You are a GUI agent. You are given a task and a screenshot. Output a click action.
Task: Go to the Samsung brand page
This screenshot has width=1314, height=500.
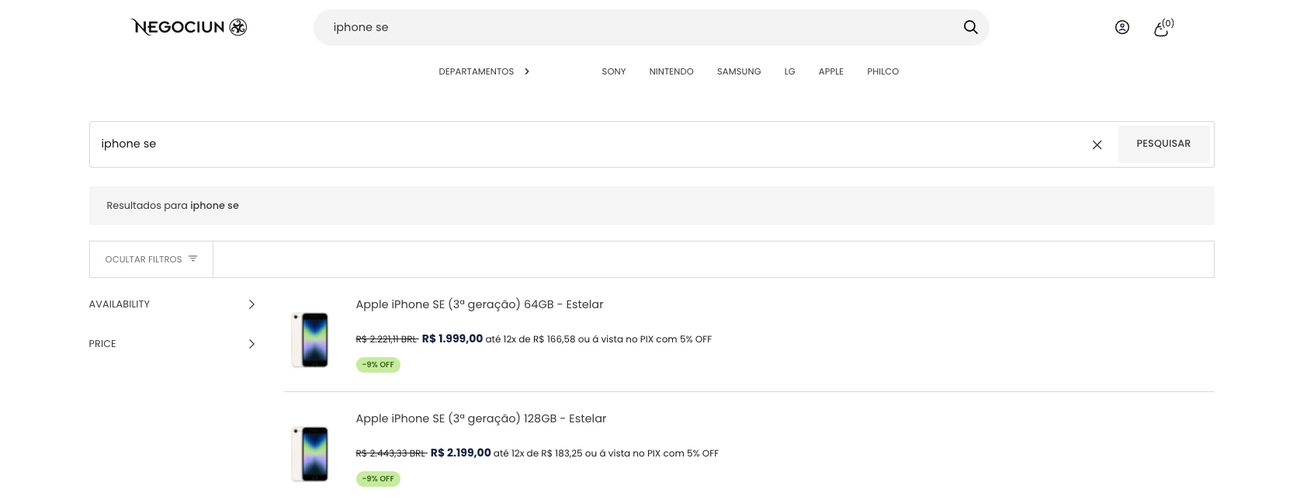click(x=739, y=72)
